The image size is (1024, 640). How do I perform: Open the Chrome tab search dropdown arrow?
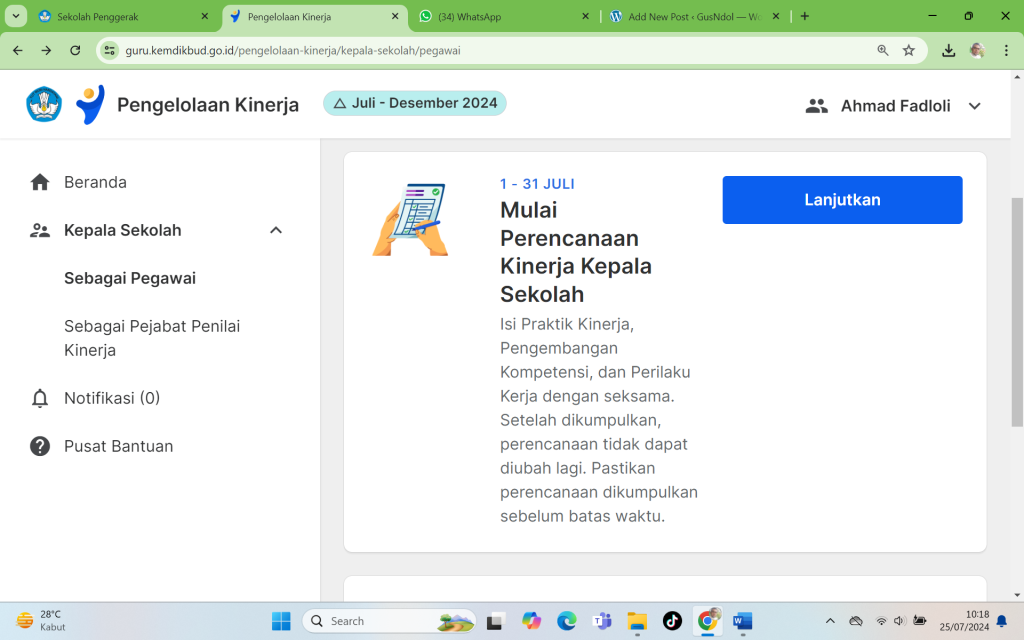pyautogui.click(x=17, y=16)
